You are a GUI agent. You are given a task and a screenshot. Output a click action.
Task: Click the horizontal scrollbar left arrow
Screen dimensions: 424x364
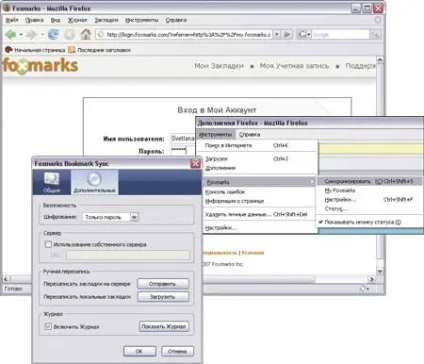6,279
